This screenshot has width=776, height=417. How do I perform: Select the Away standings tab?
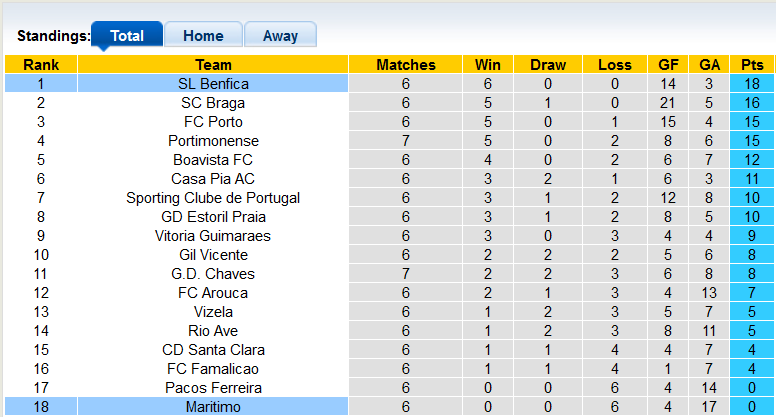pyautogui.click(x=280, y=35)
